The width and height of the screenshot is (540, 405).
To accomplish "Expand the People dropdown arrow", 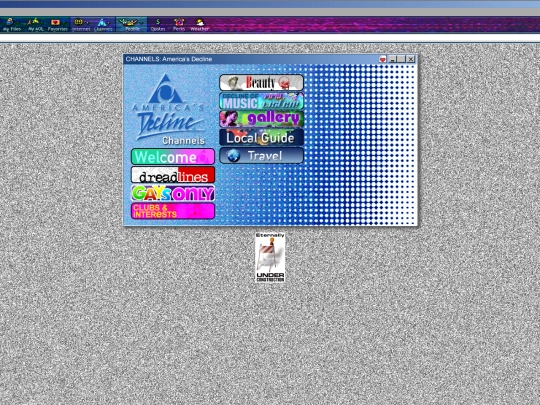I will 141,22.
